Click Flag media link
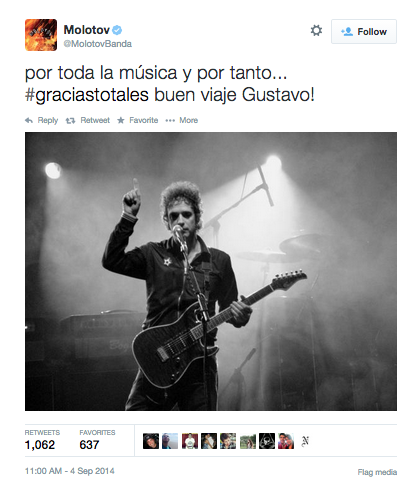Viewport: 420px width, 494px height. [377, 472]
